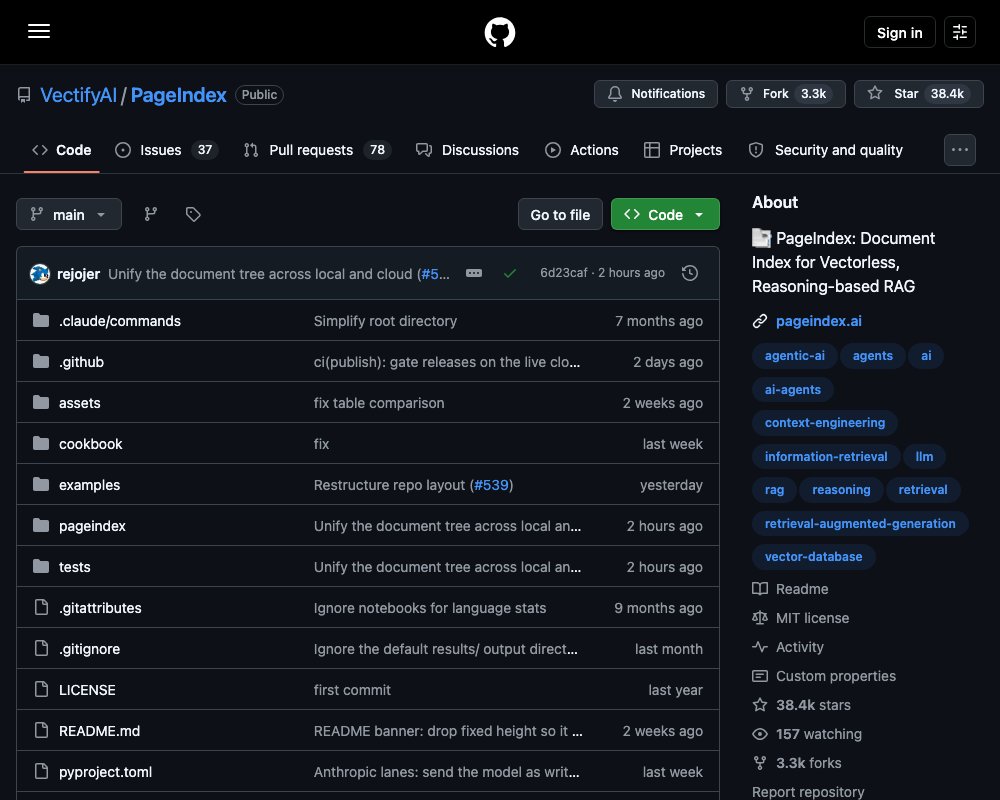
Task: Click the .github folder icon
Action: [41, 362]
